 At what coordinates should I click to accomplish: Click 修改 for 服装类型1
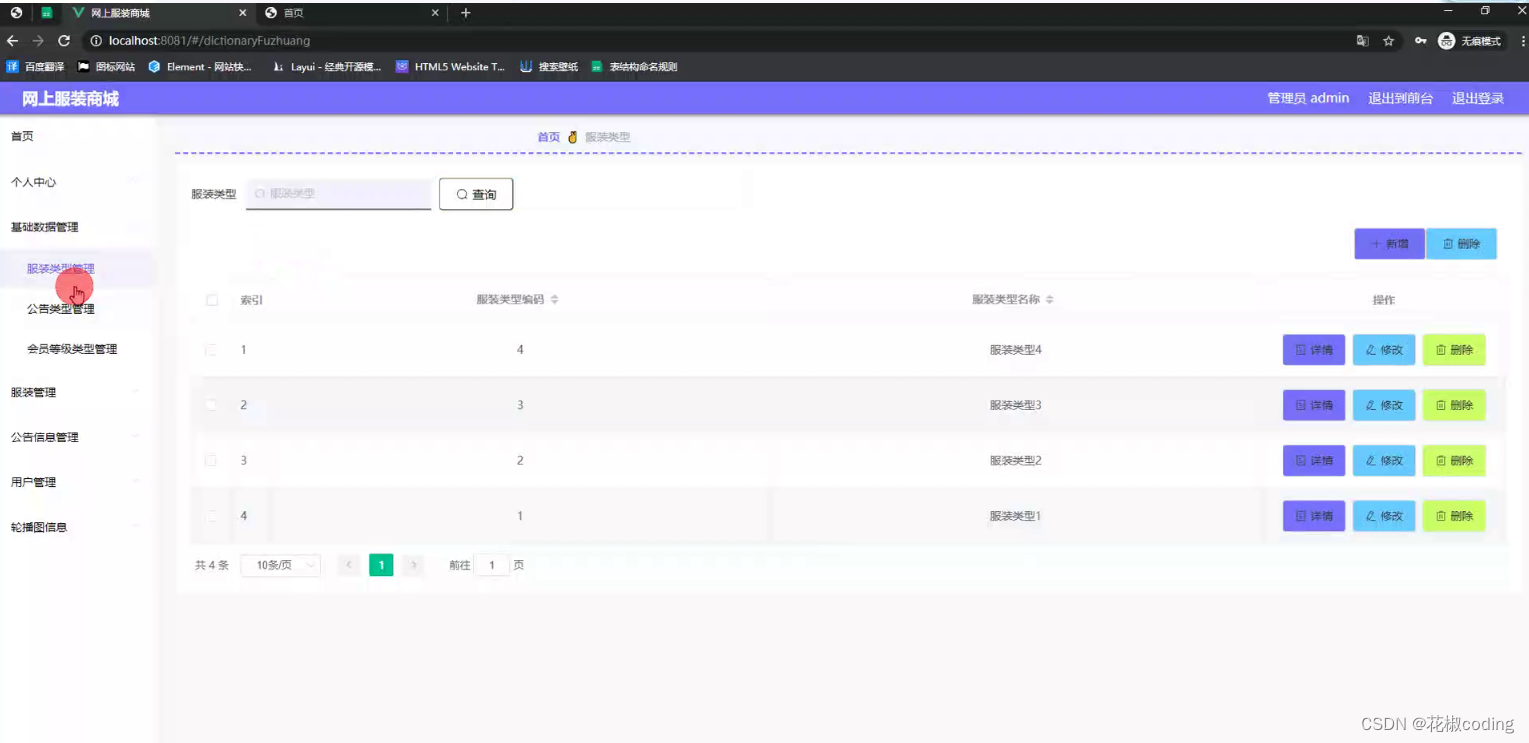[1384, 516]
